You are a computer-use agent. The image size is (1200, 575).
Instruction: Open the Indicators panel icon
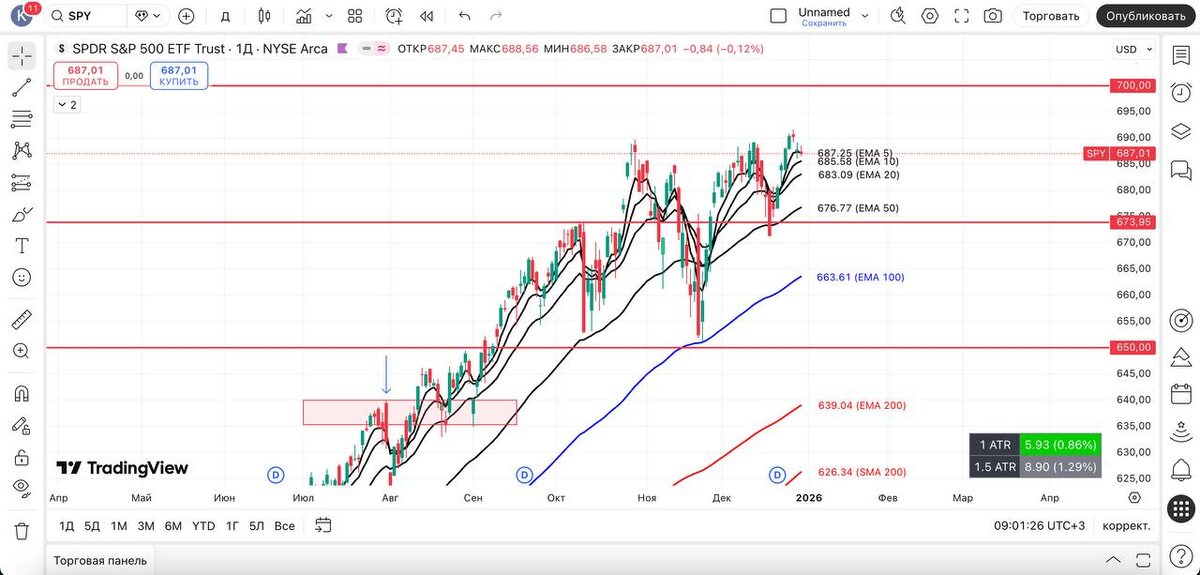(x=305, y=16)
